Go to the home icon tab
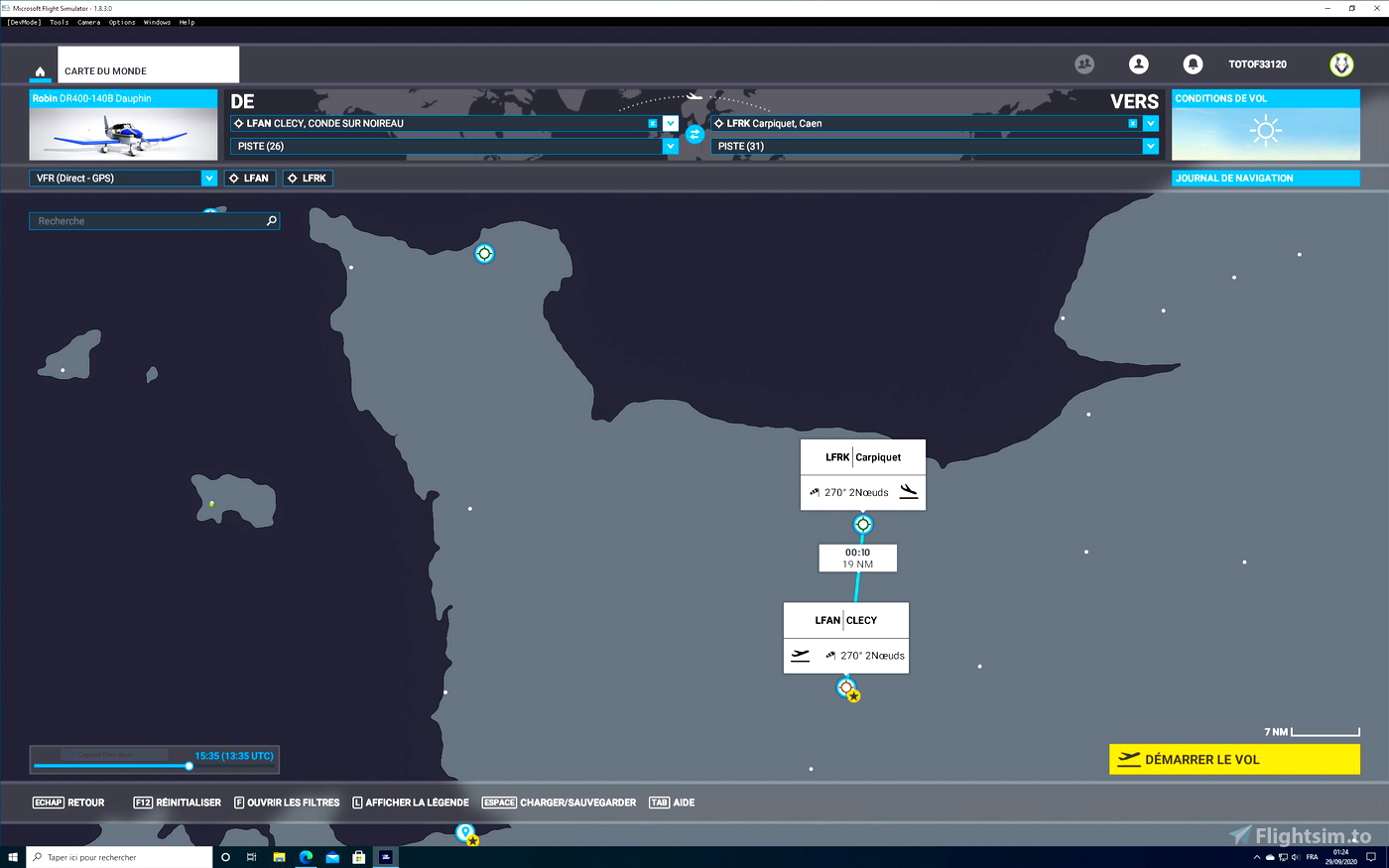The width and height of the screenshot is (1389, 868). pos(40,71)
